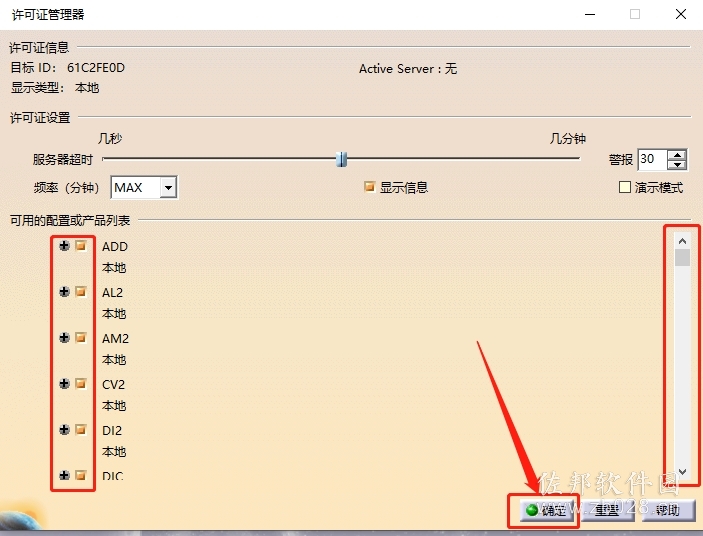
Task: Expand the ADD license entry
Action: 65,246
